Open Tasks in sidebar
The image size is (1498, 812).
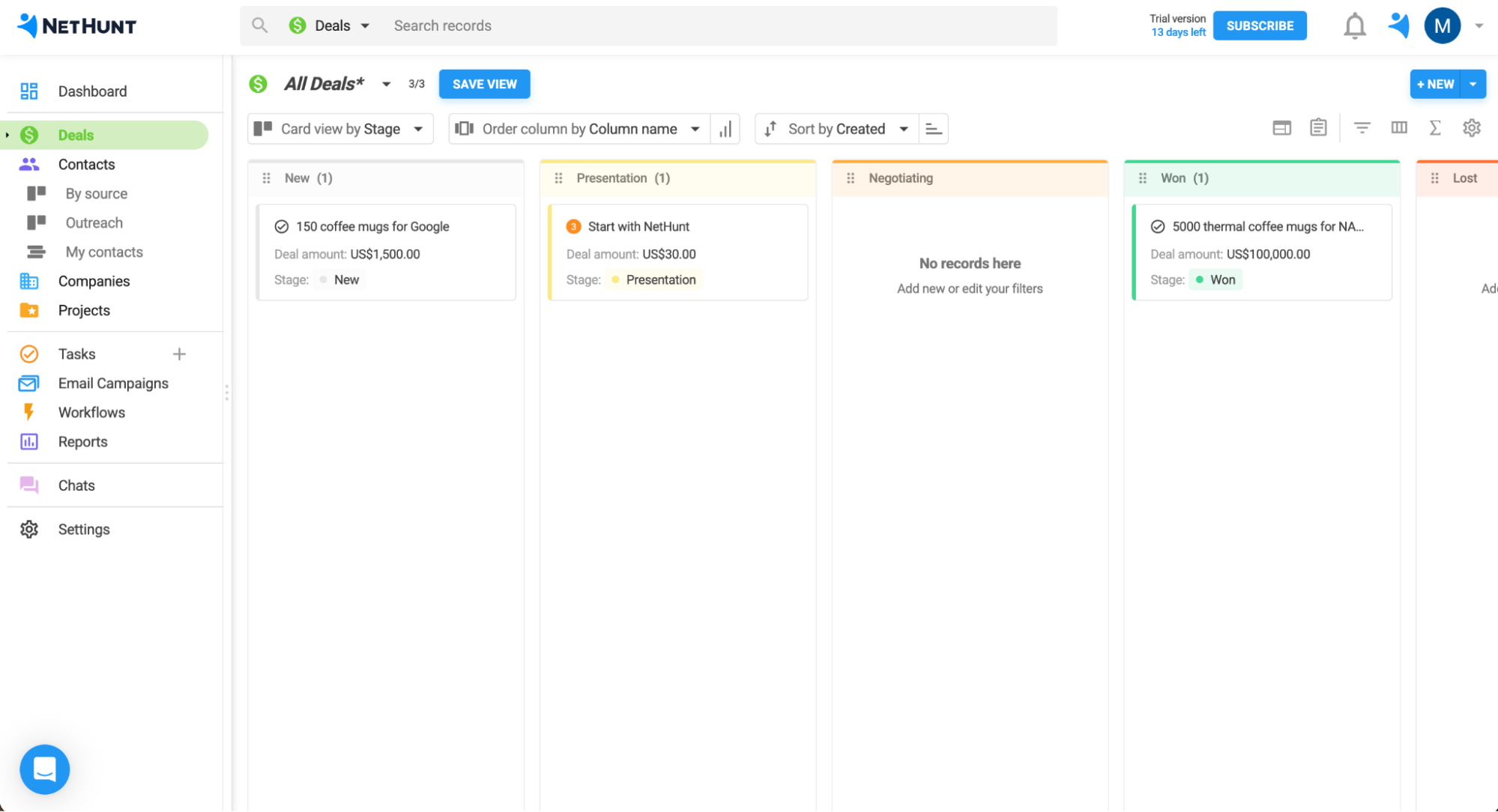coord(76,354)
